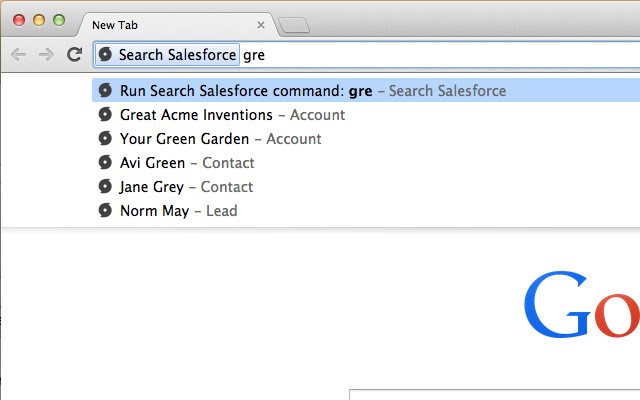
Task: Click Salesforce icon next to Norm May
Action: 105,211
